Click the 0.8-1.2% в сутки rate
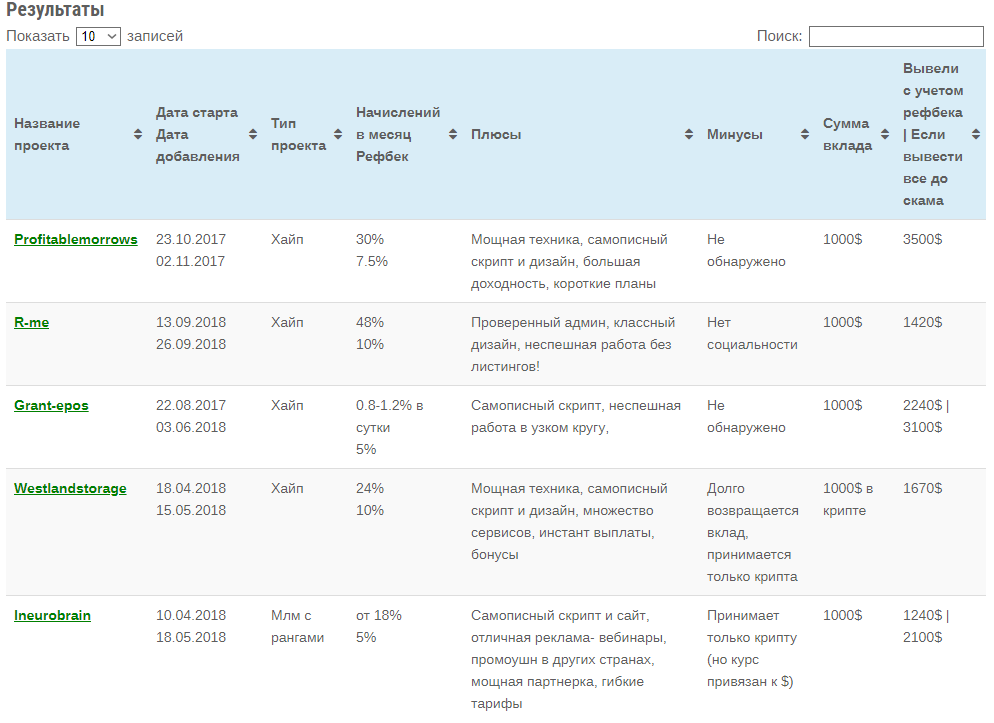The image size is (994, 723). point(389,416)
